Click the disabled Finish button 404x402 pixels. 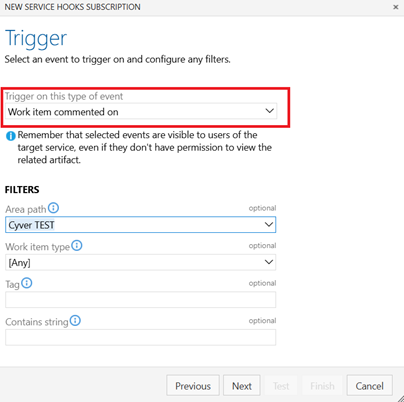[x=322, y=386]
